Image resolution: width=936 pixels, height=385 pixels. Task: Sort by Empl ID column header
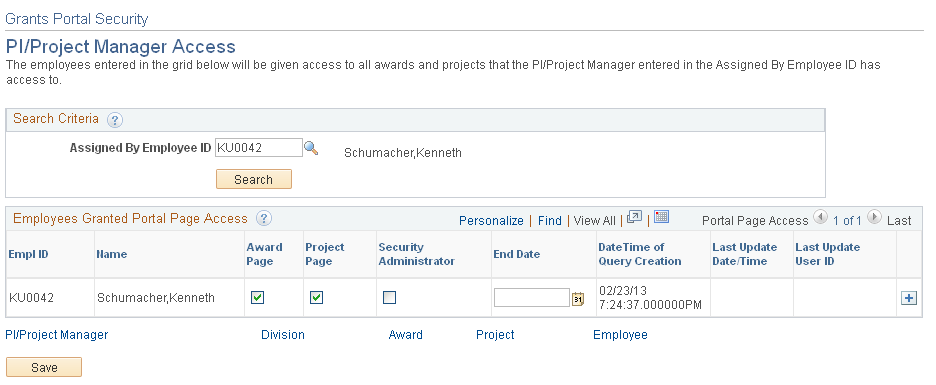(x=28, y=254)
